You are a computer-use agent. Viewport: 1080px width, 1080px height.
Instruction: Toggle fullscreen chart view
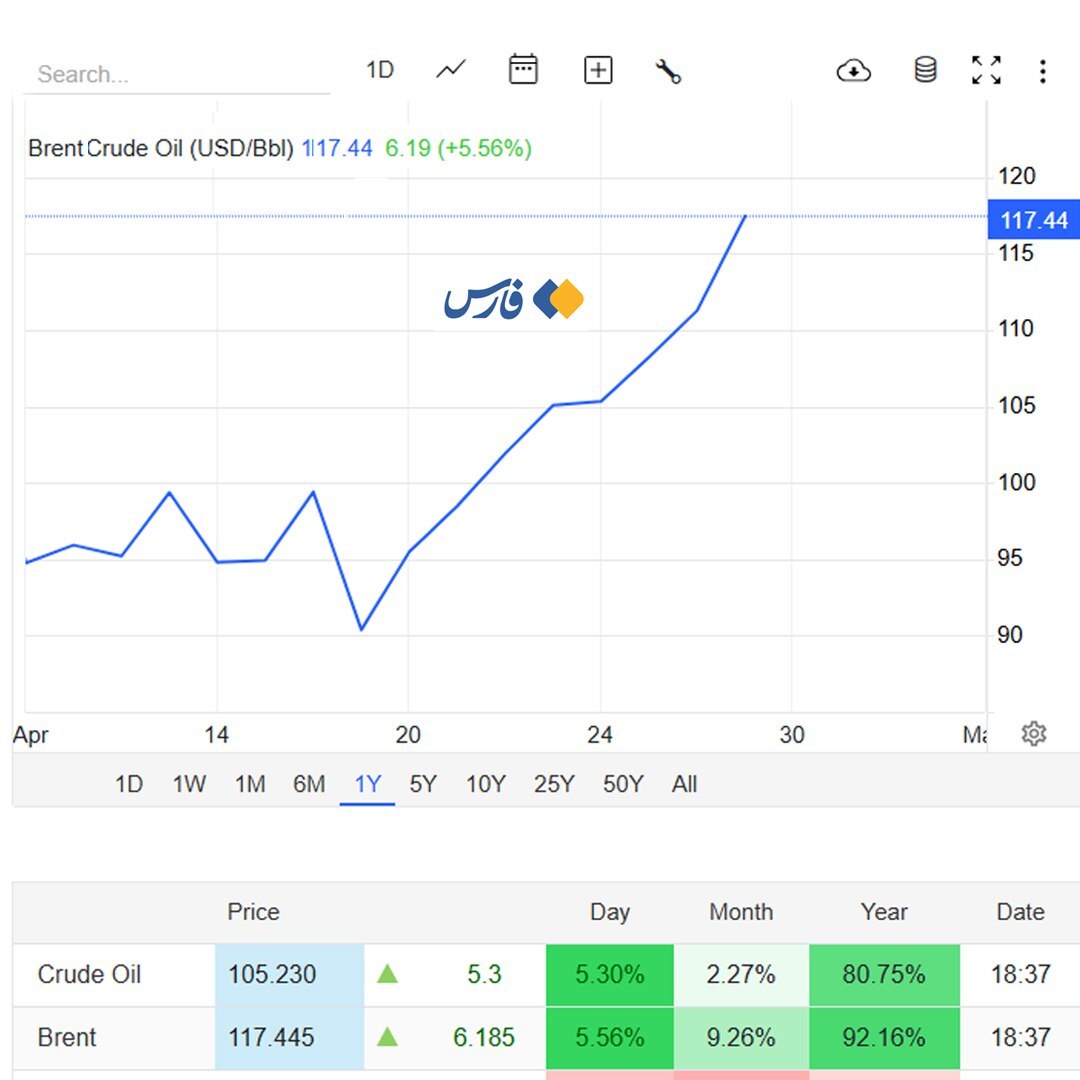coord(986,70)
